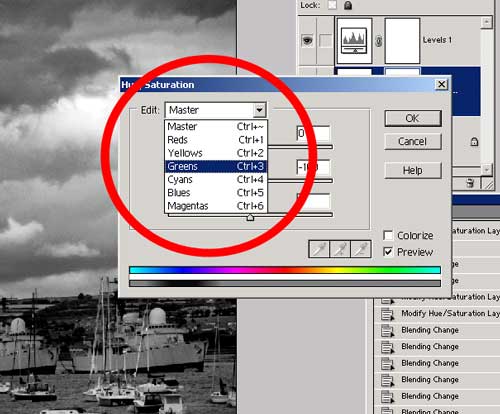Click the Lightness slider handle
Viewport: 500px width, 414px height.
pyautogui.click(x=250, y=218)
